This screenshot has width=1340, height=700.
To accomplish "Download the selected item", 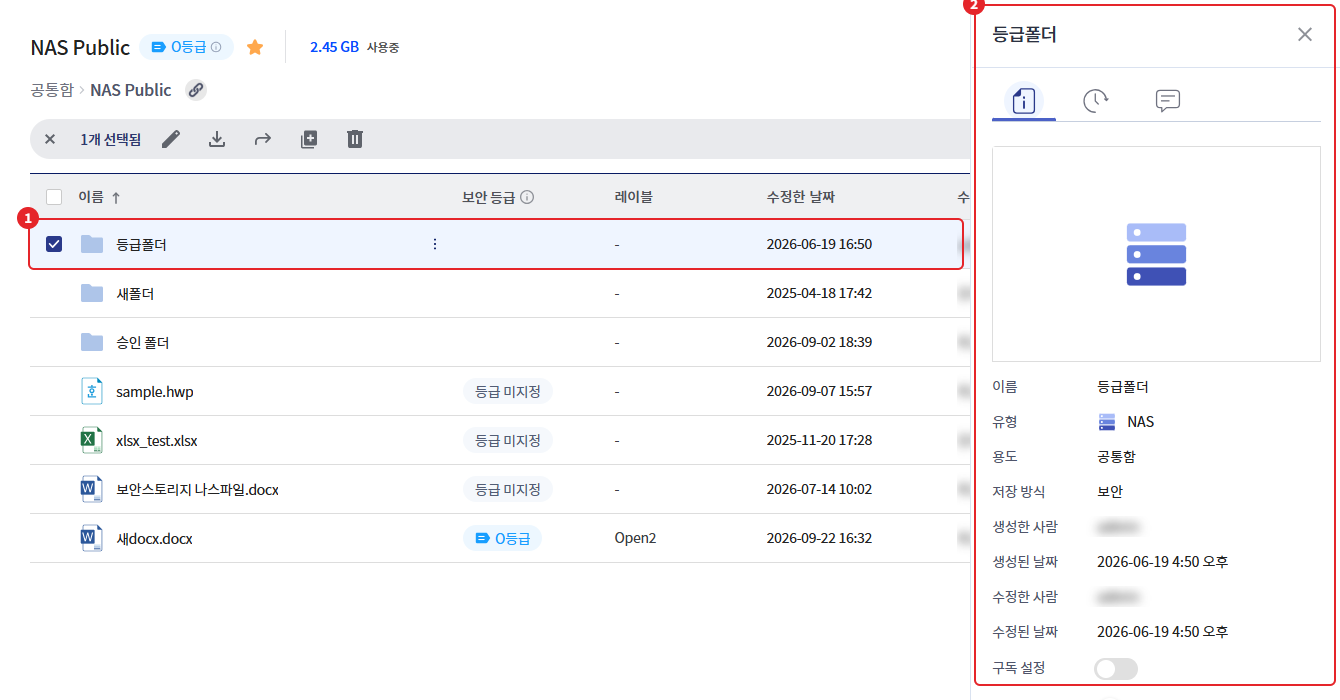I will pyautogui.click(x=217, y=139).
